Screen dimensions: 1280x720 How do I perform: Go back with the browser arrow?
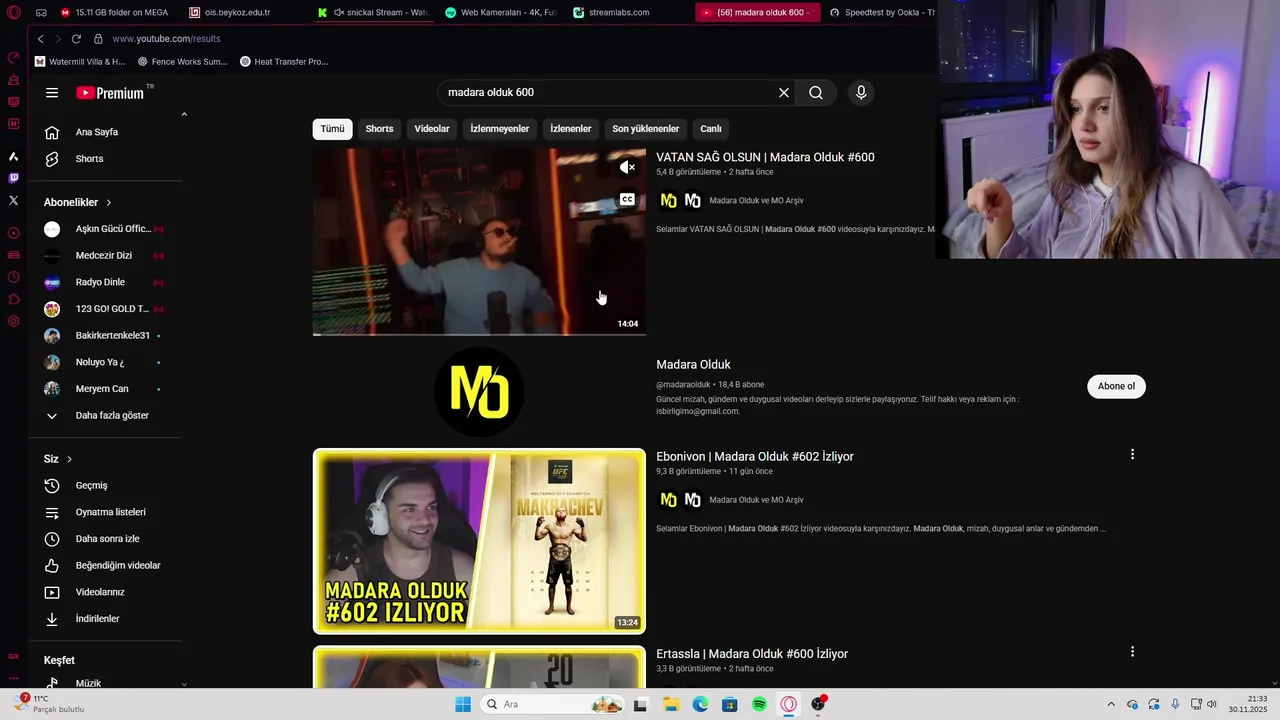[40, 39]
